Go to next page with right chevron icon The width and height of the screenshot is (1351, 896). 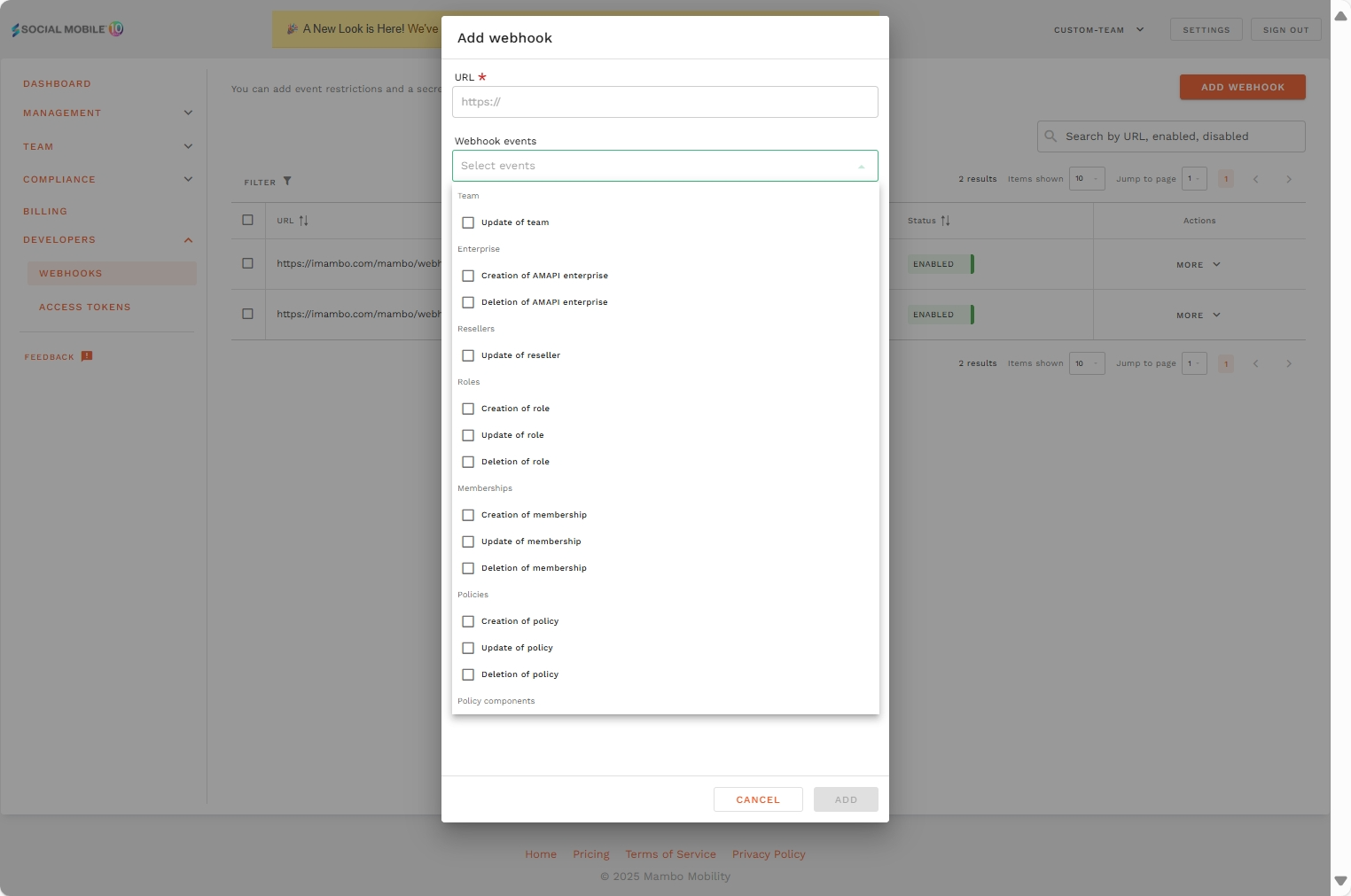(x=1289, y=178)
